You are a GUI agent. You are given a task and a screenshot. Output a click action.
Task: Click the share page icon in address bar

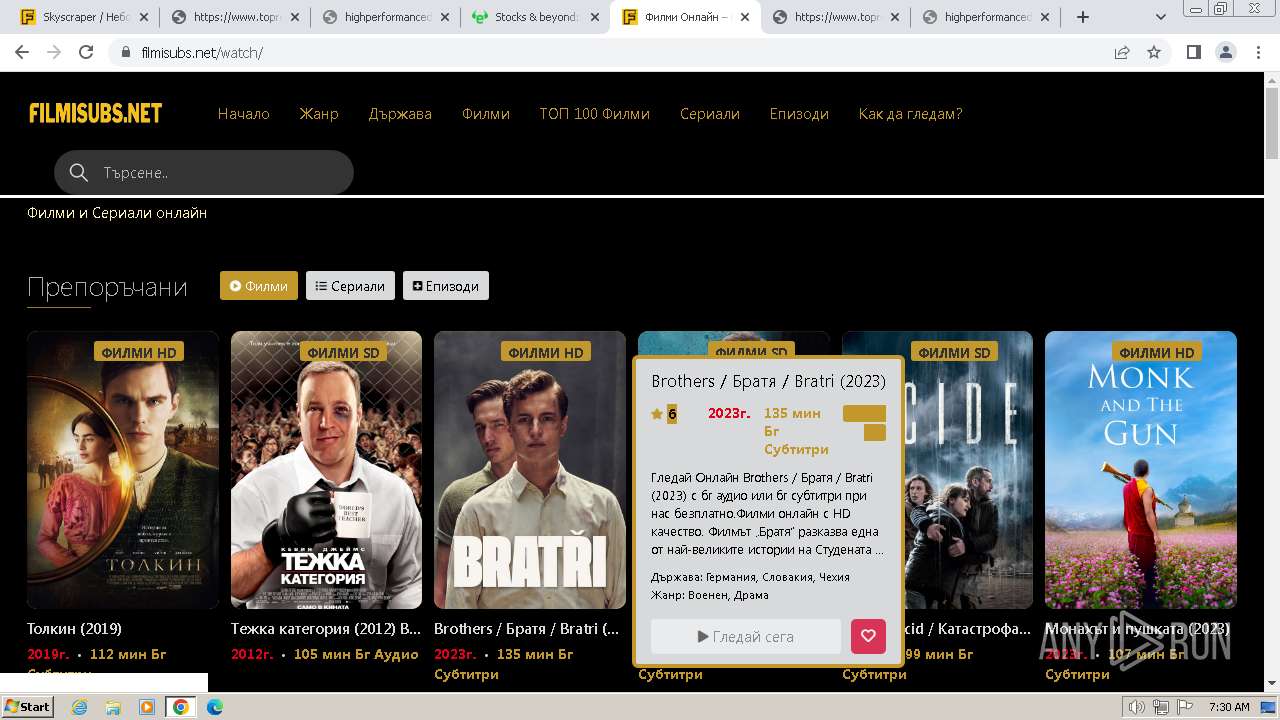coord(1122,52)
